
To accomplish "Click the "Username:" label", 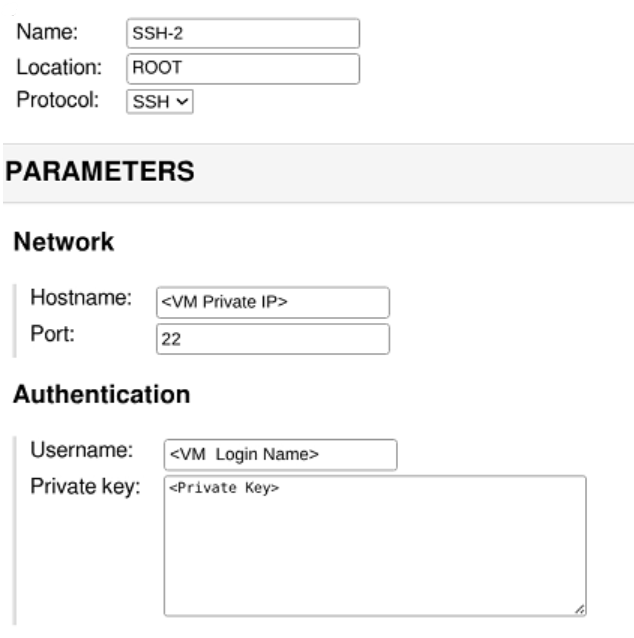I will 81,450.
